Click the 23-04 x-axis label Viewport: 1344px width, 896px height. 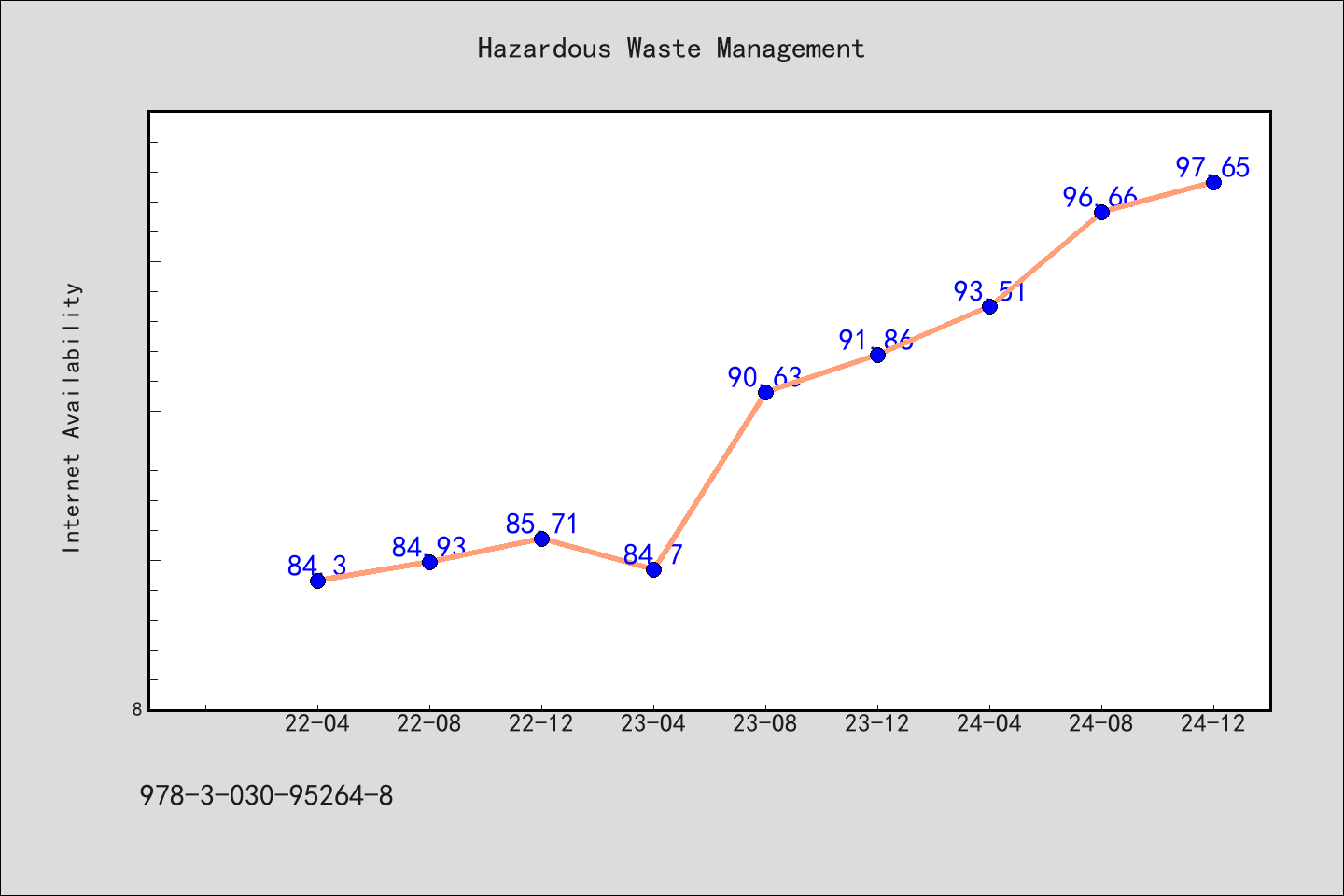[653, 724]
